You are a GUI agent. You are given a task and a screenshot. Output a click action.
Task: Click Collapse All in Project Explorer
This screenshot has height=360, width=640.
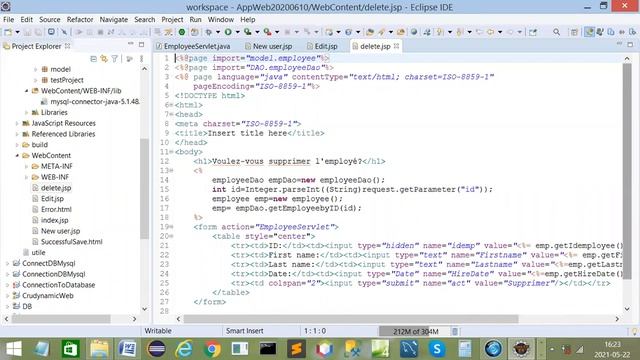click(x=93, y=59)
